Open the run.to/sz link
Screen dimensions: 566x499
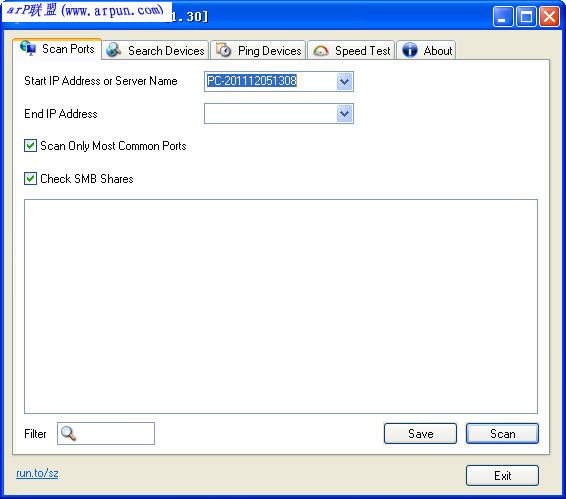coord(37,473)
